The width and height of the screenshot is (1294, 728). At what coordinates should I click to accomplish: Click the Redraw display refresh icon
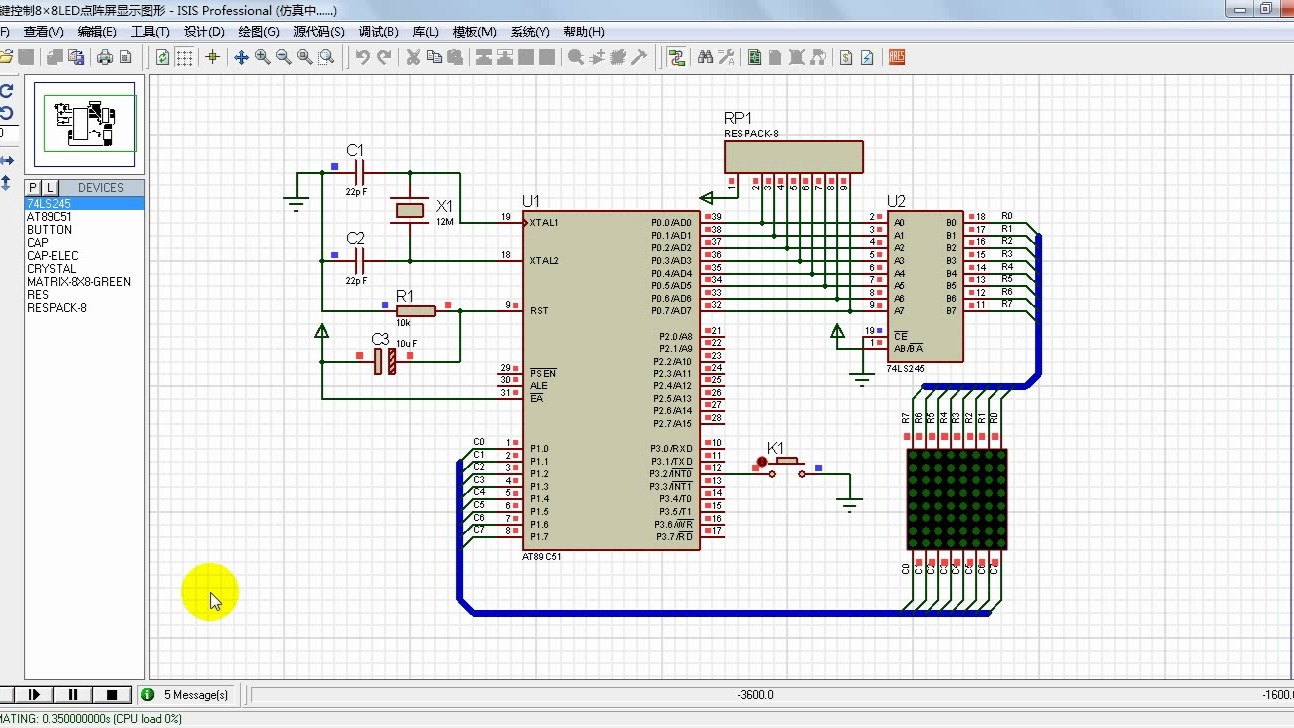coord(162,57)
